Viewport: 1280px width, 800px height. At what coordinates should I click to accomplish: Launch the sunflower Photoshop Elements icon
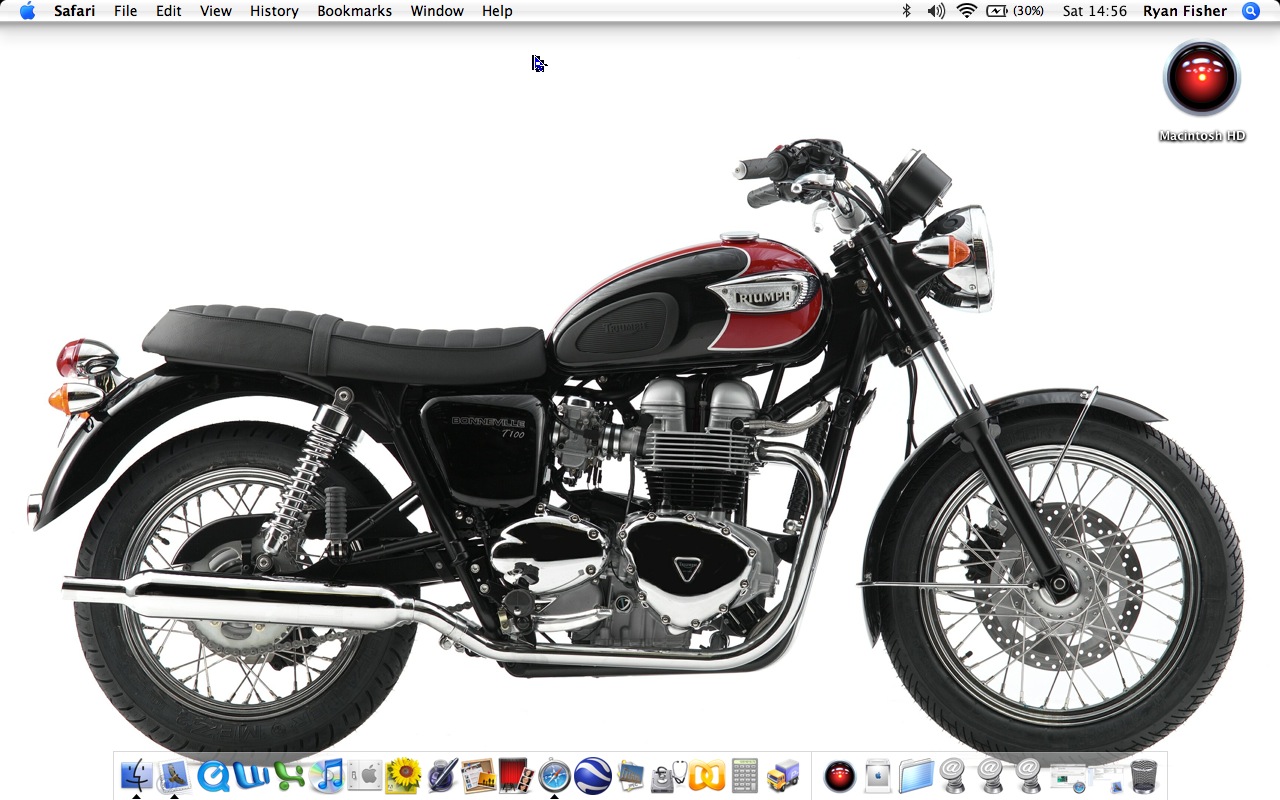click(x=403, y=776)
